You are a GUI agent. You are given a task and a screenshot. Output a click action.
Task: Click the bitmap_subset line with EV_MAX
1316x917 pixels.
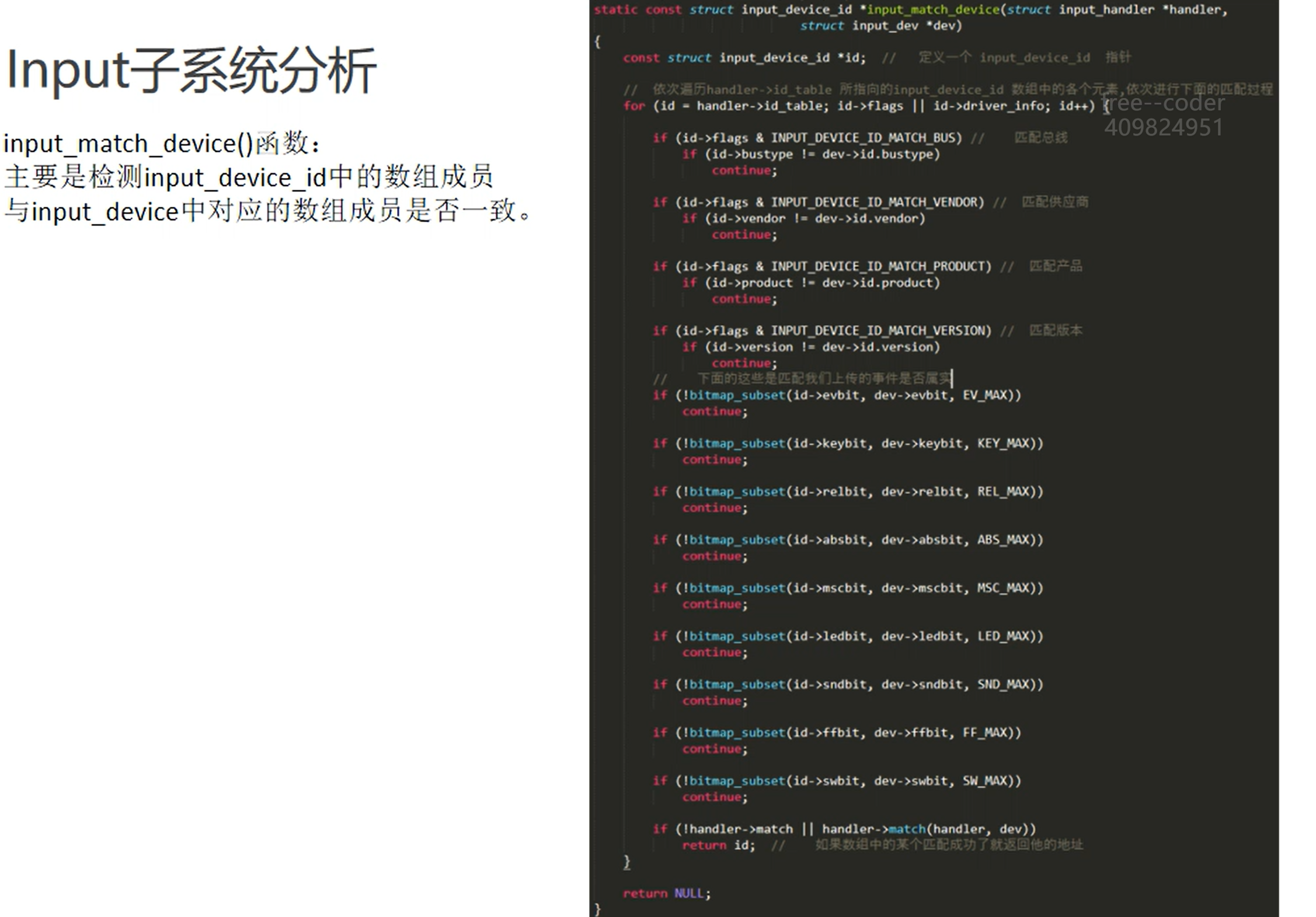tap(837, 395)
